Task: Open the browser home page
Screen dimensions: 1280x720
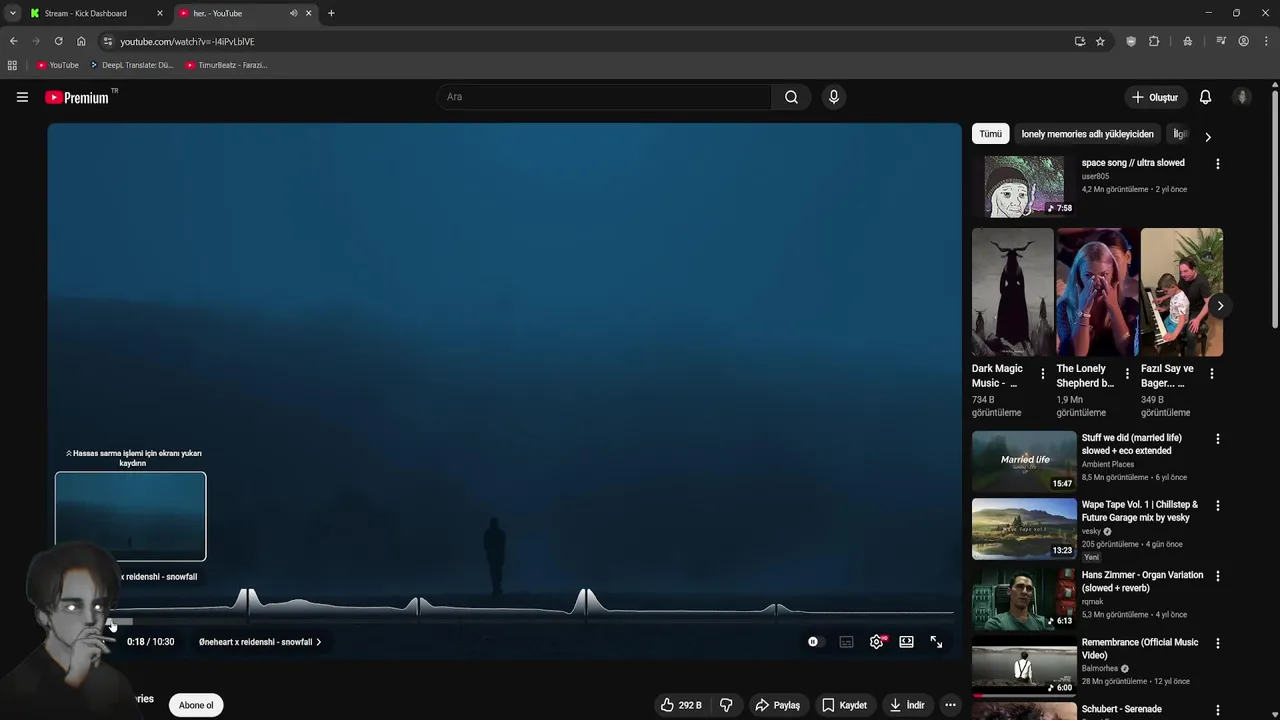Action: [81, 41]
